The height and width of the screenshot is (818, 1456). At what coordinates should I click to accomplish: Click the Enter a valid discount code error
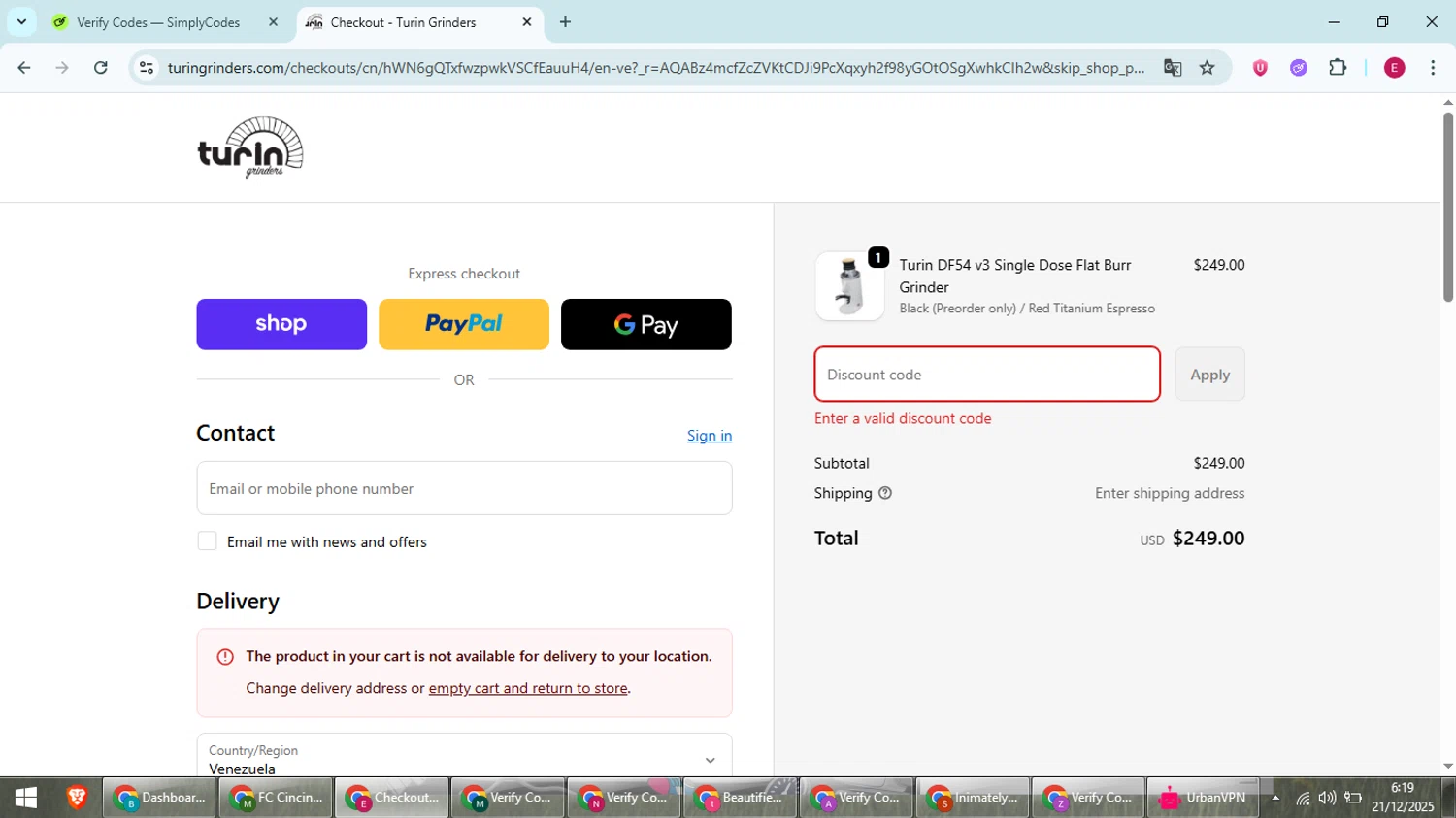(903, 419)
